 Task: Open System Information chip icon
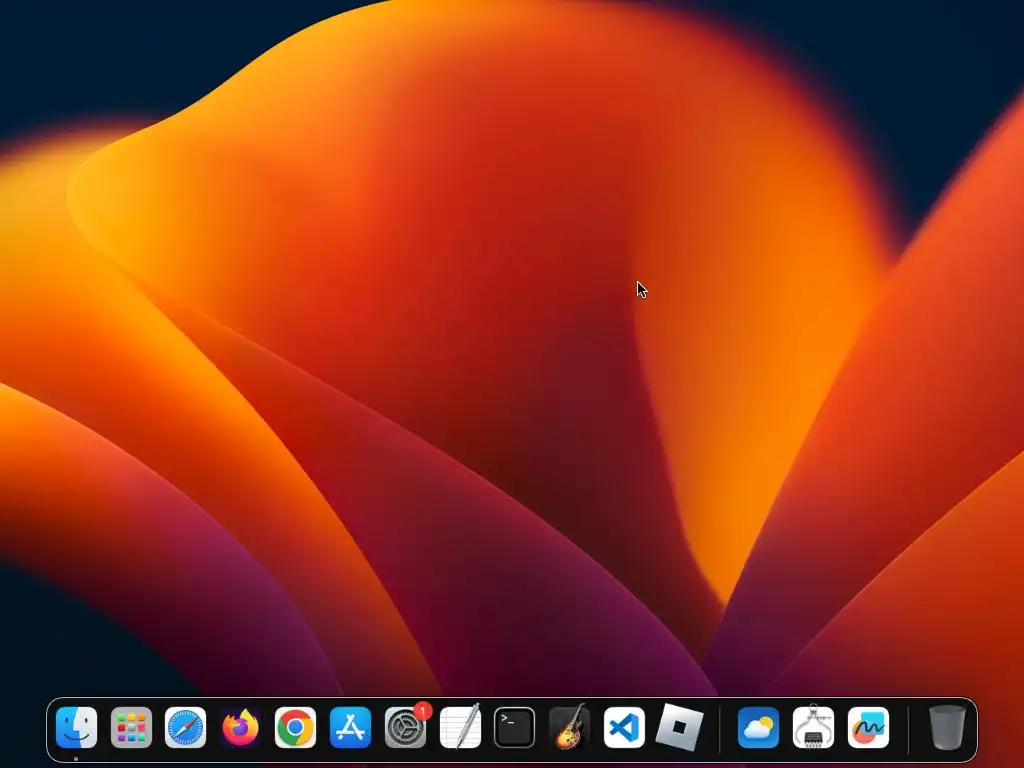click(x=813, y=726)
